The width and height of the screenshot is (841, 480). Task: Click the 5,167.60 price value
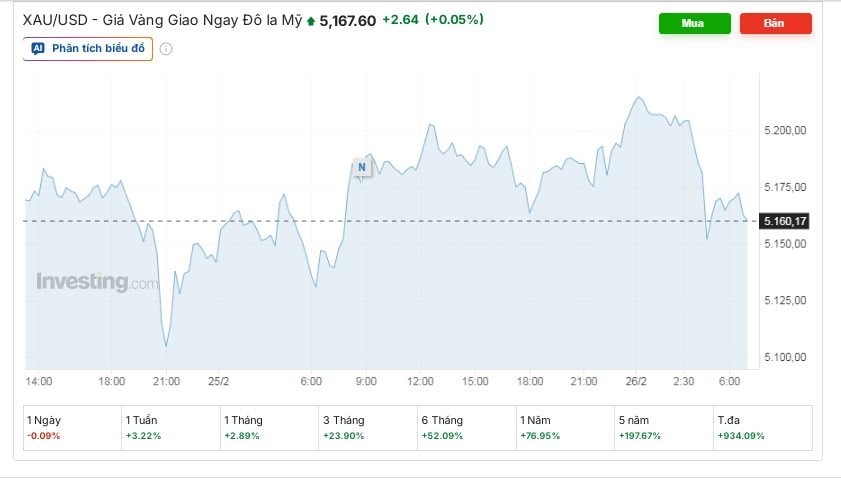pyautogui.click(x=347, y=19)
